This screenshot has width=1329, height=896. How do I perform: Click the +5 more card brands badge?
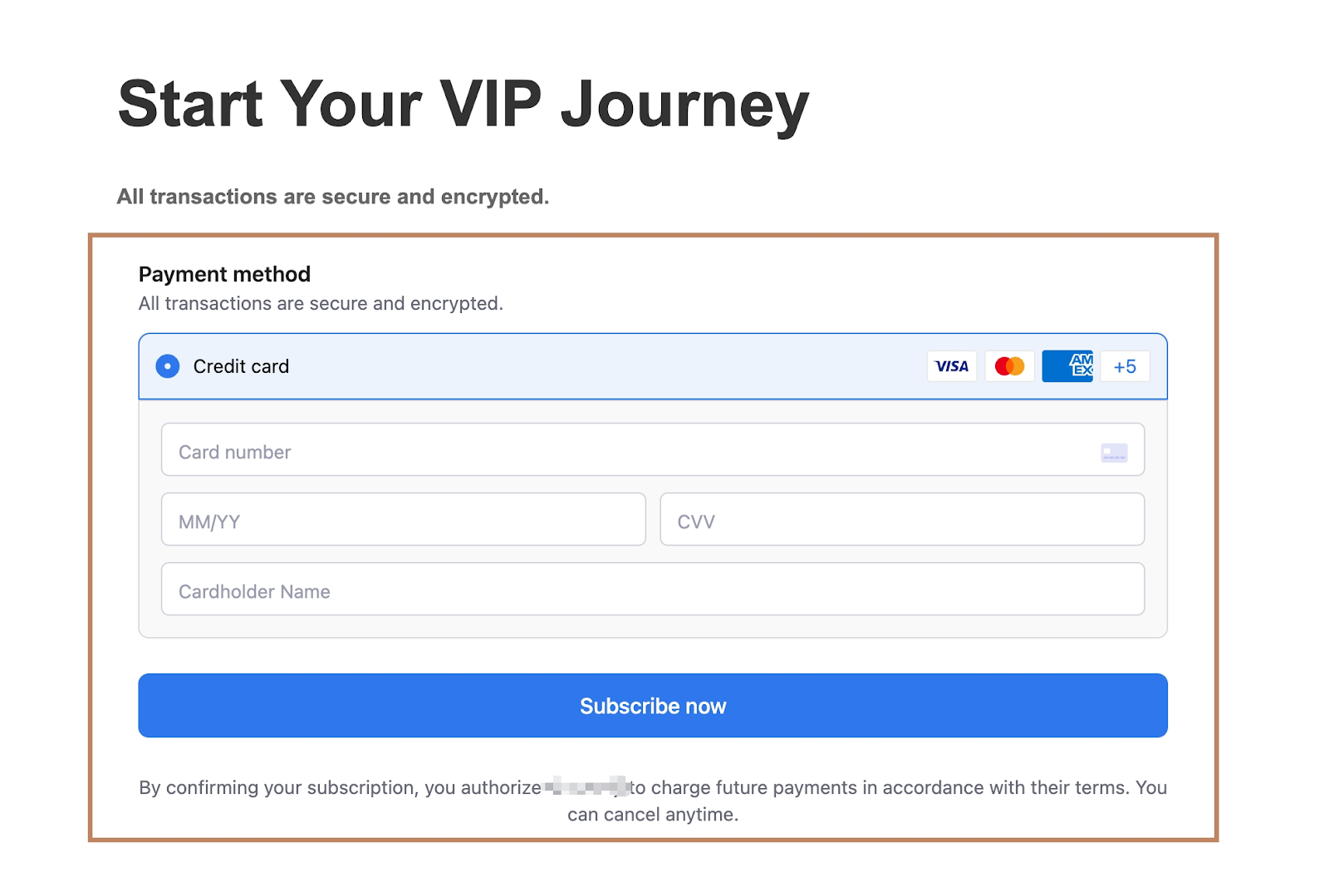(x=1125, y=366)
